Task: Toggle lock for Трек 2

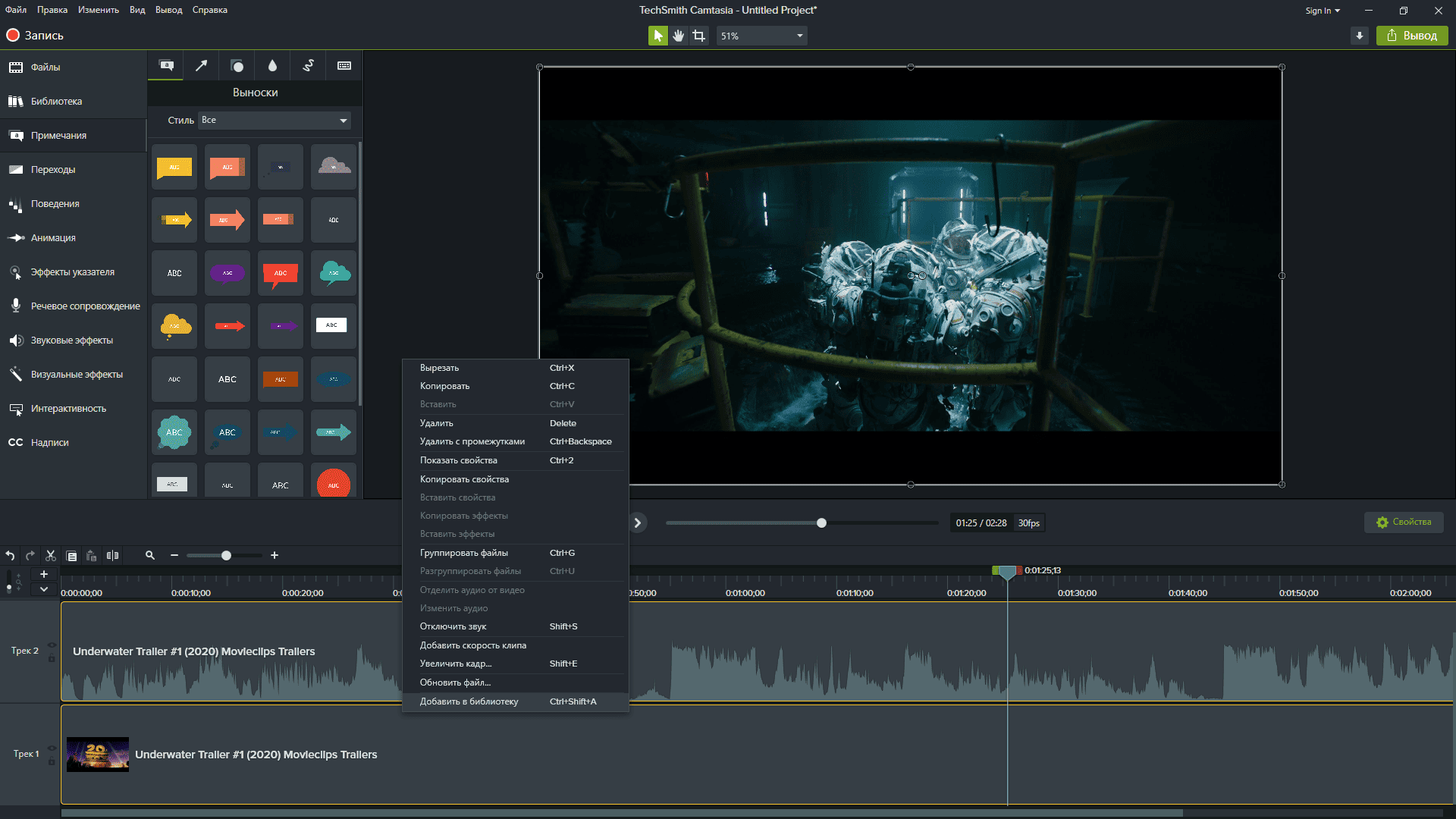Action: click(52, 659)
